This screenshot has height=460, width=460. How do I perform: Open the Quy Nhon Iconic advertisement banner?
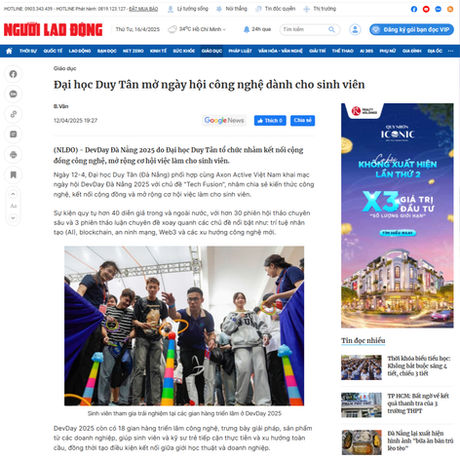[397, 215]
